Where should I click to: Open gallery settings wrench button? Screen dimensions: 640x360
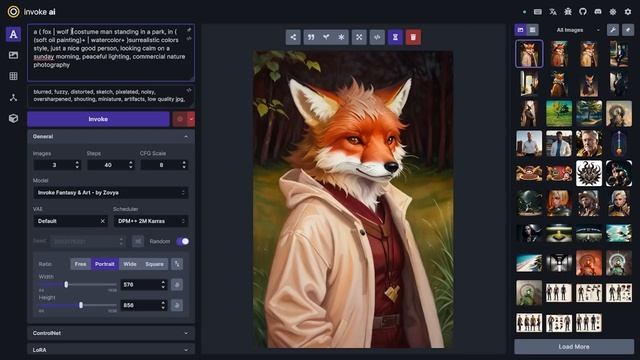tap(613, 30)
